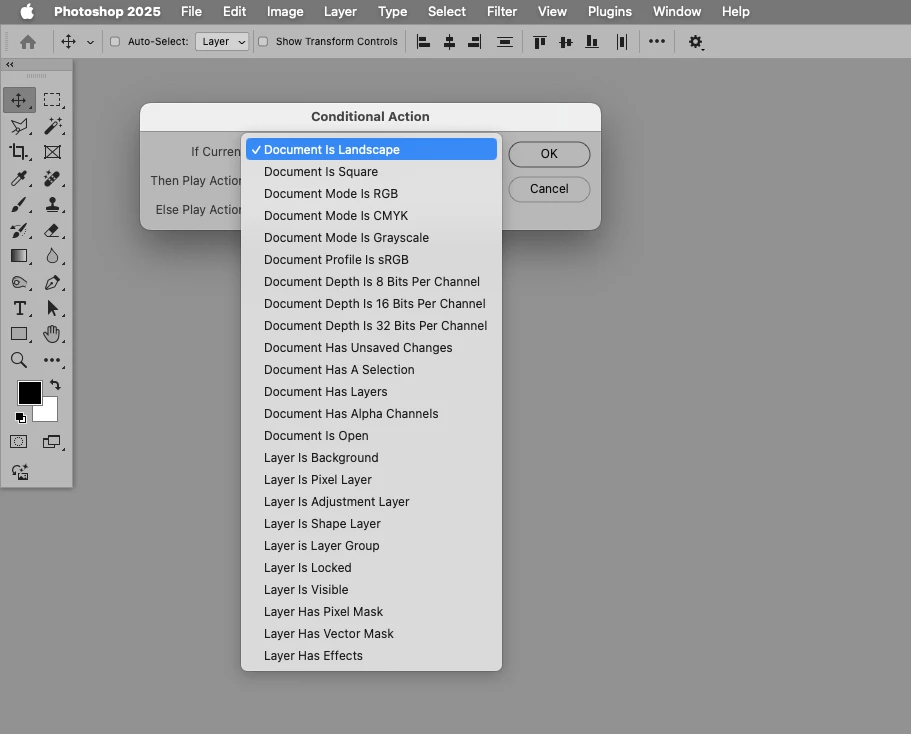
Task: Open Auto-Select Layer dropdown
Action: coord(222,42)
